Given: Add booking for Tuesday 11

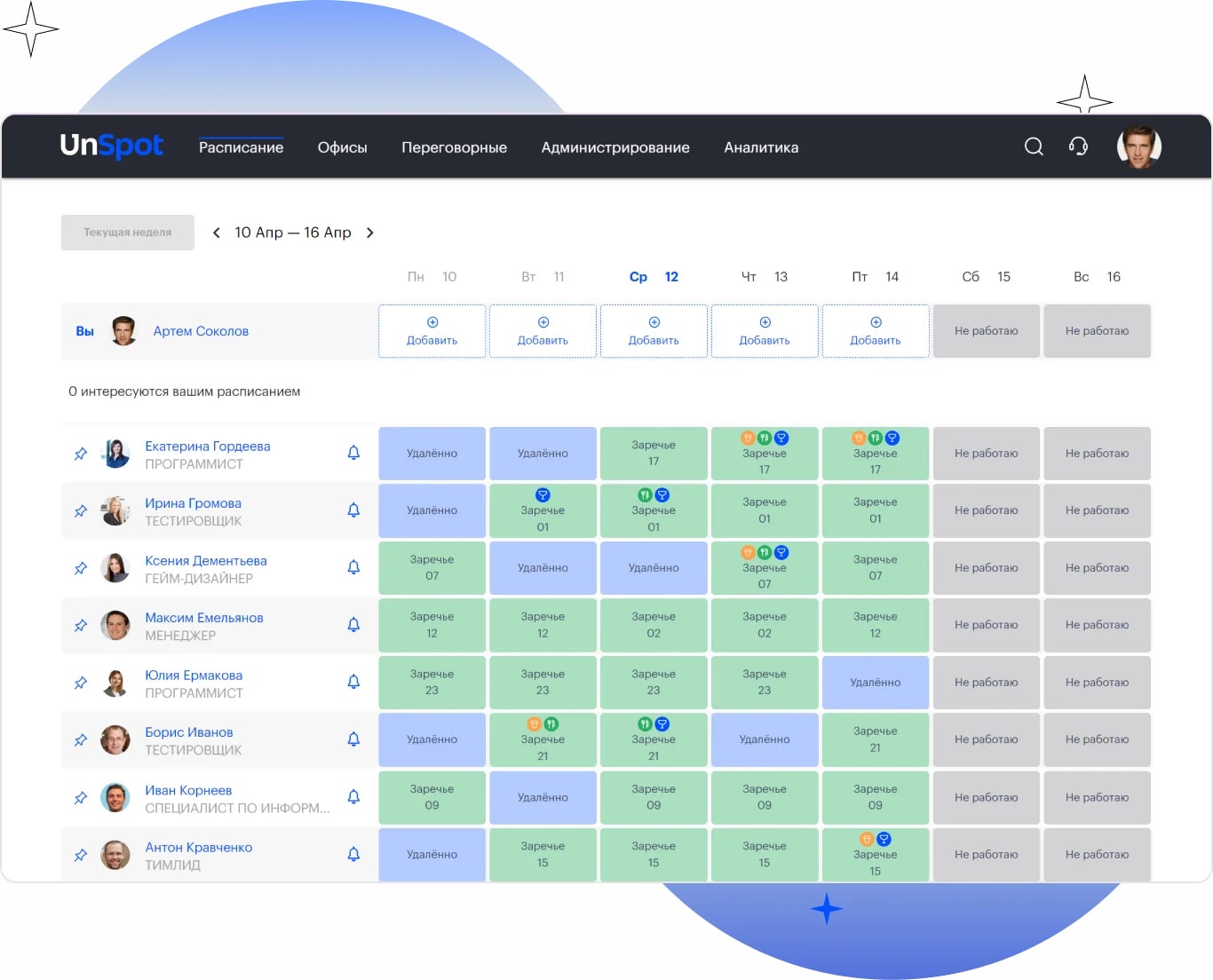Looking at the screenshot, I should tap(543, 331).
